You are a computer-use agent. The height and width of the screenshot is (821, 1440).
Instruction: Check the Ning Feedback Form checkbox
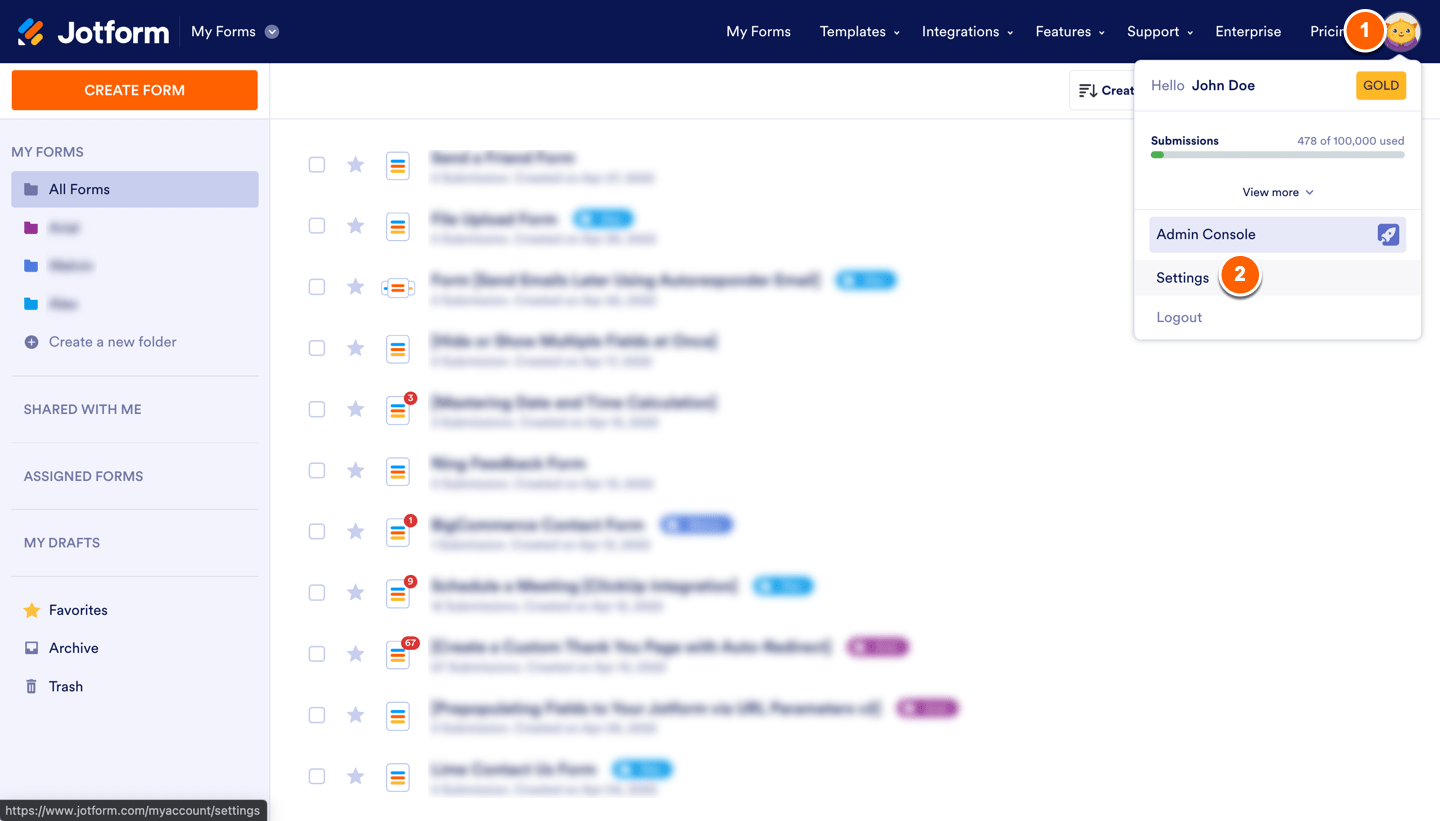point(317,471)
